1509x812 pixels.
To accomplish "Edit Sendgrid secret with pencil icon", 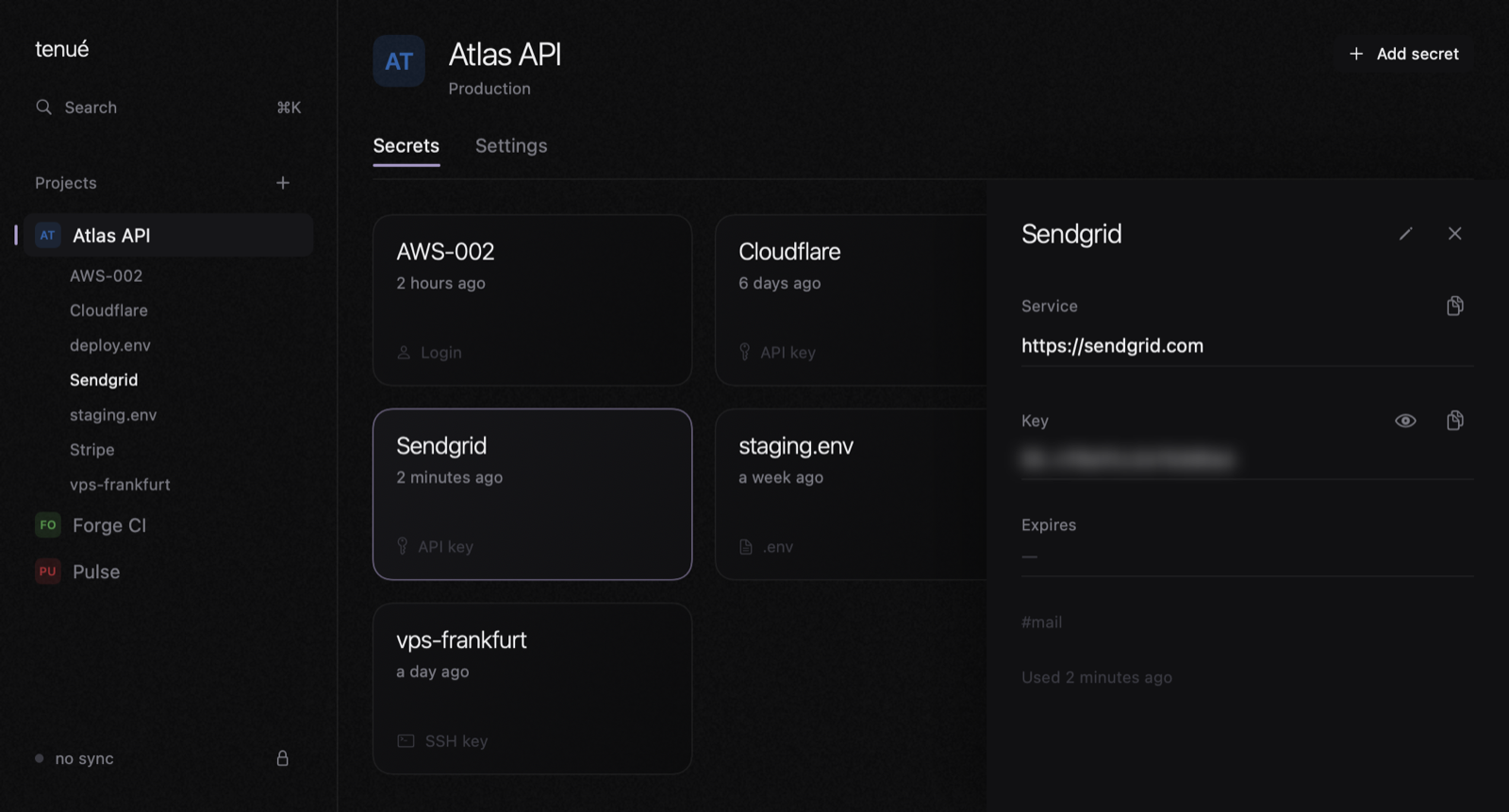I will click(1405, 234).
